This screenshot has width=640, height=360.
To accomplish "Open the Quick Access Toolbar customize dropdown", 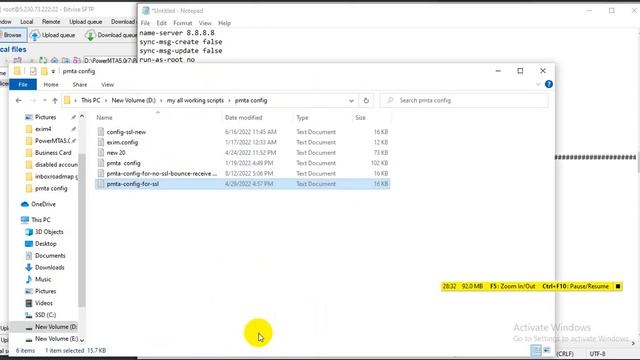I will (53, 71).
